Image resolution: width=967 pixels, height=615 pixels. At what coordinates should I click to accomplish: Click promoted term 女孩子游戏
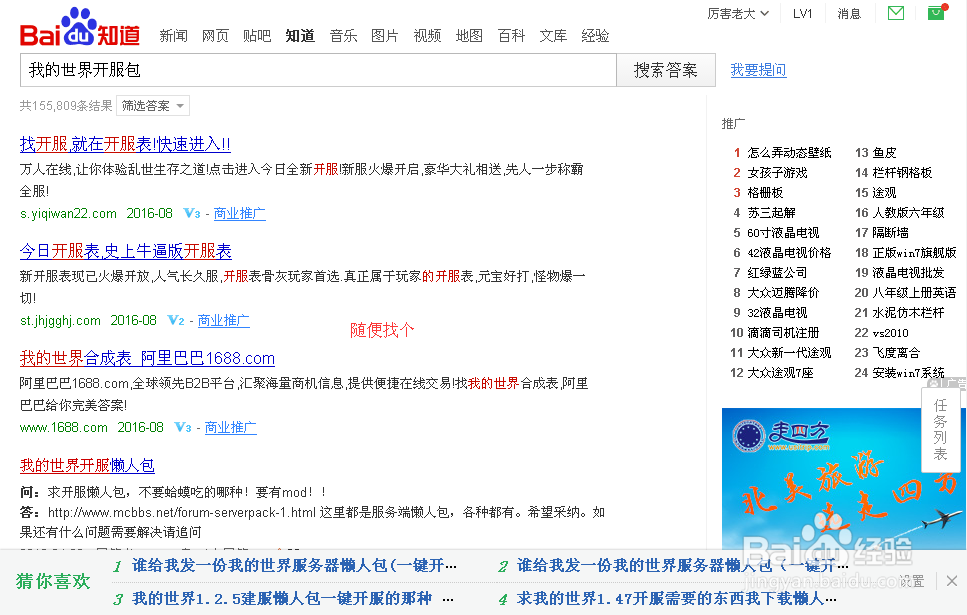click(x=777, y=173)
